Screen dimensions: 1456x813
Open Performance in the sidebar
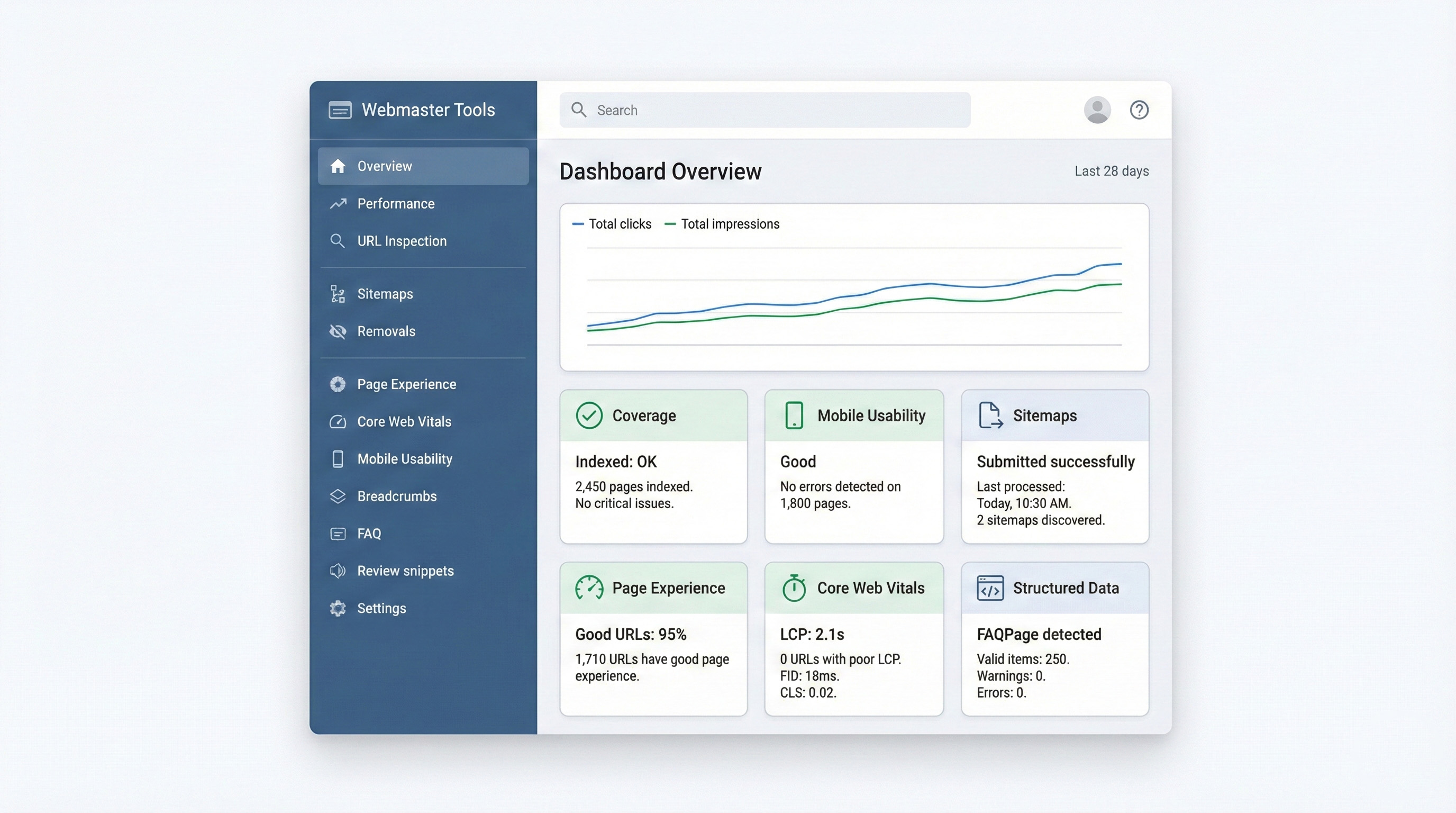(395, 204)
